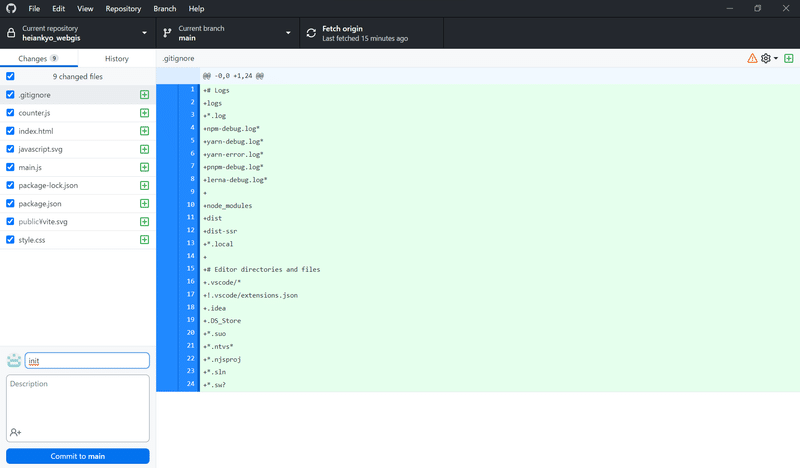
Task: Open the Repository menu
Action: point(123,9)
